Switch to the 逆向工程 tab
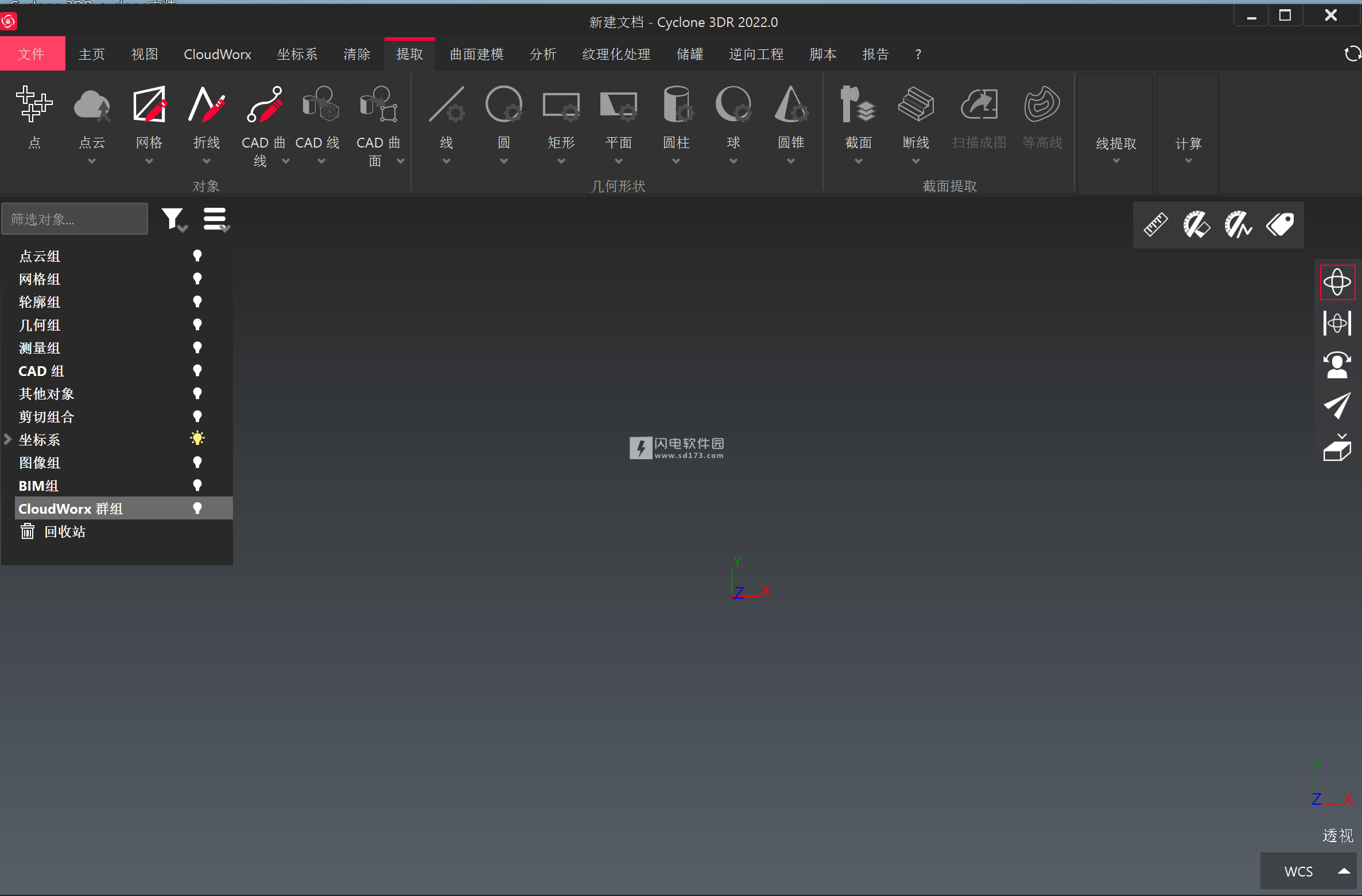Screen dimensions: 1362x896 coord(756,54)
